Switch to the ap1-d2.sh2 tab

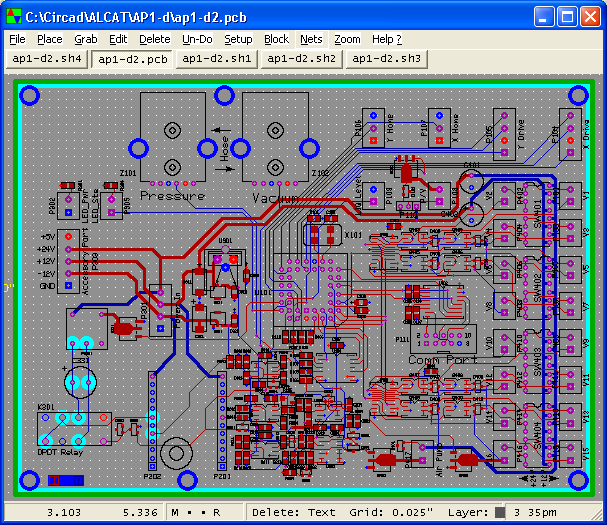(x=301, y=59)
